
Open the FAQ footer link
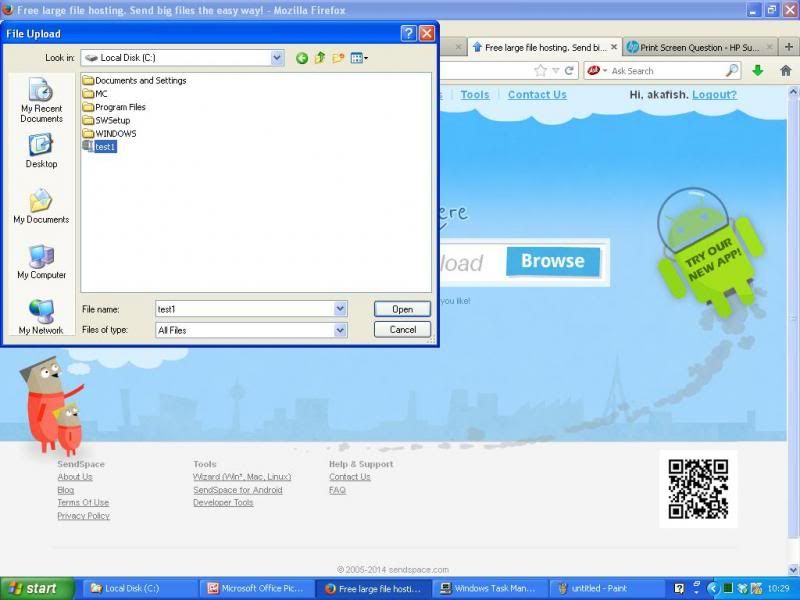337,490
